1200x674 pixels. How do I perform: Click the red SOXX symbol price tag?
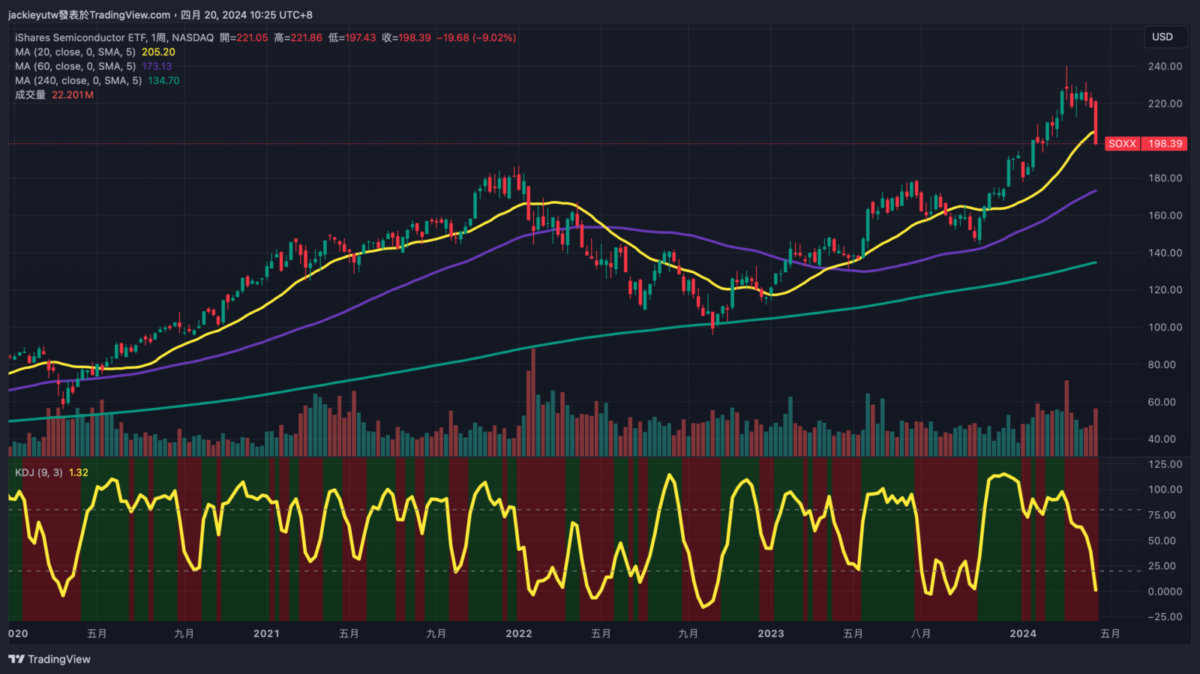[x=1122, y=144]
